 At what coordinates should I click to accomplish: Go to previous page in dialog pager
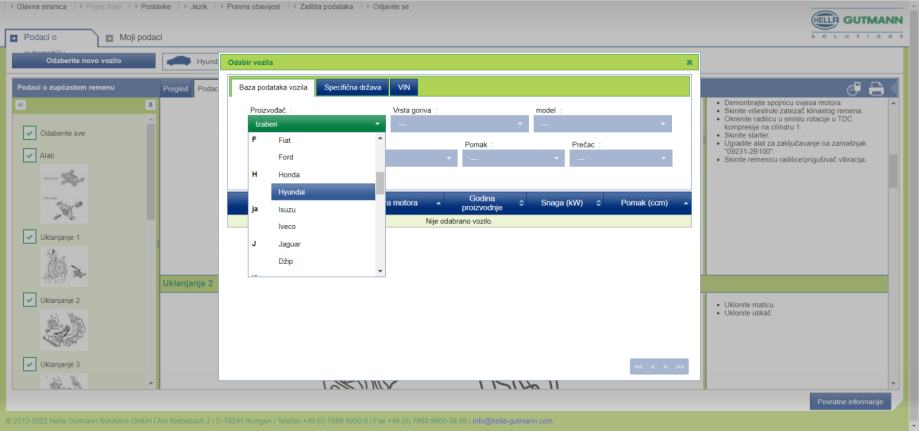[x=652, y=366]
